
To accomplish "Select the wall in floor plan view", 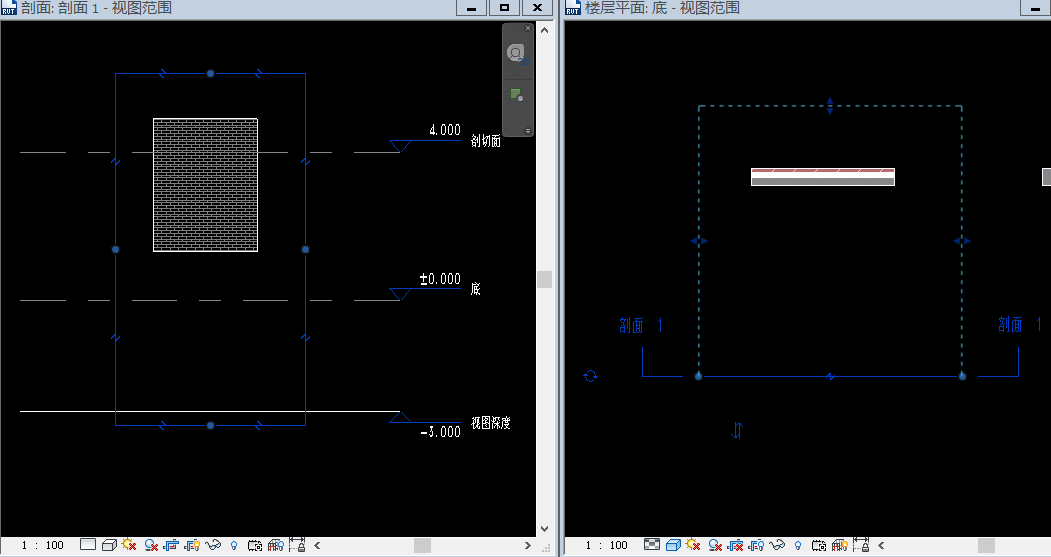I will pos(822,177).
